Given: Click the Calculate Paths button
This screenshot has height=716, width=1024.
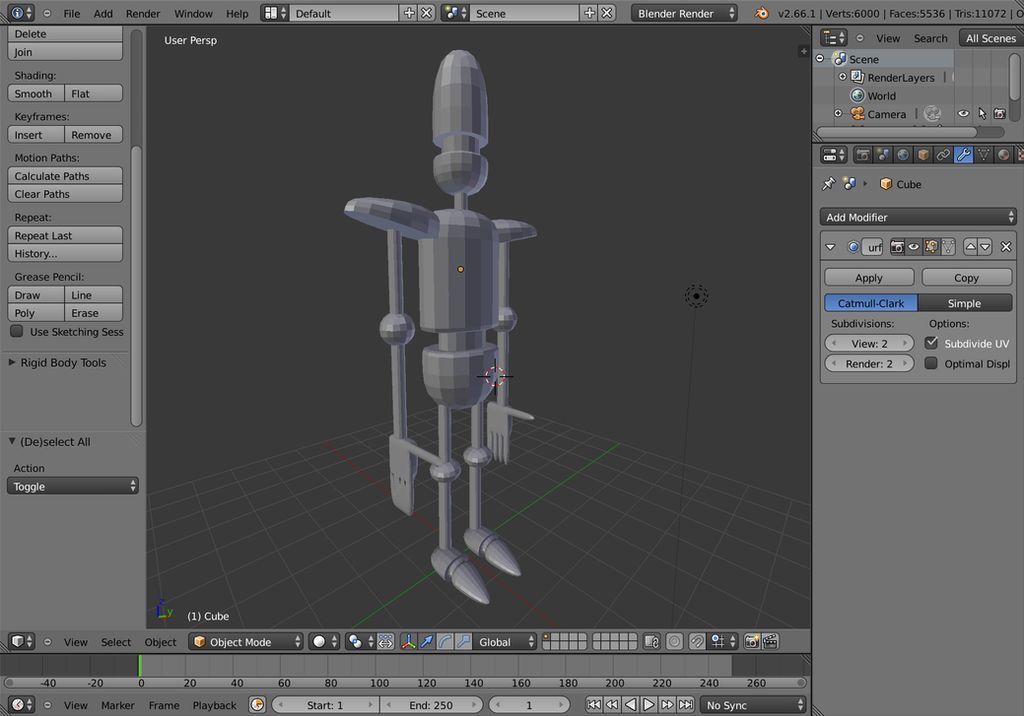Looking at the screenshot, I should (x=65, y=176).
